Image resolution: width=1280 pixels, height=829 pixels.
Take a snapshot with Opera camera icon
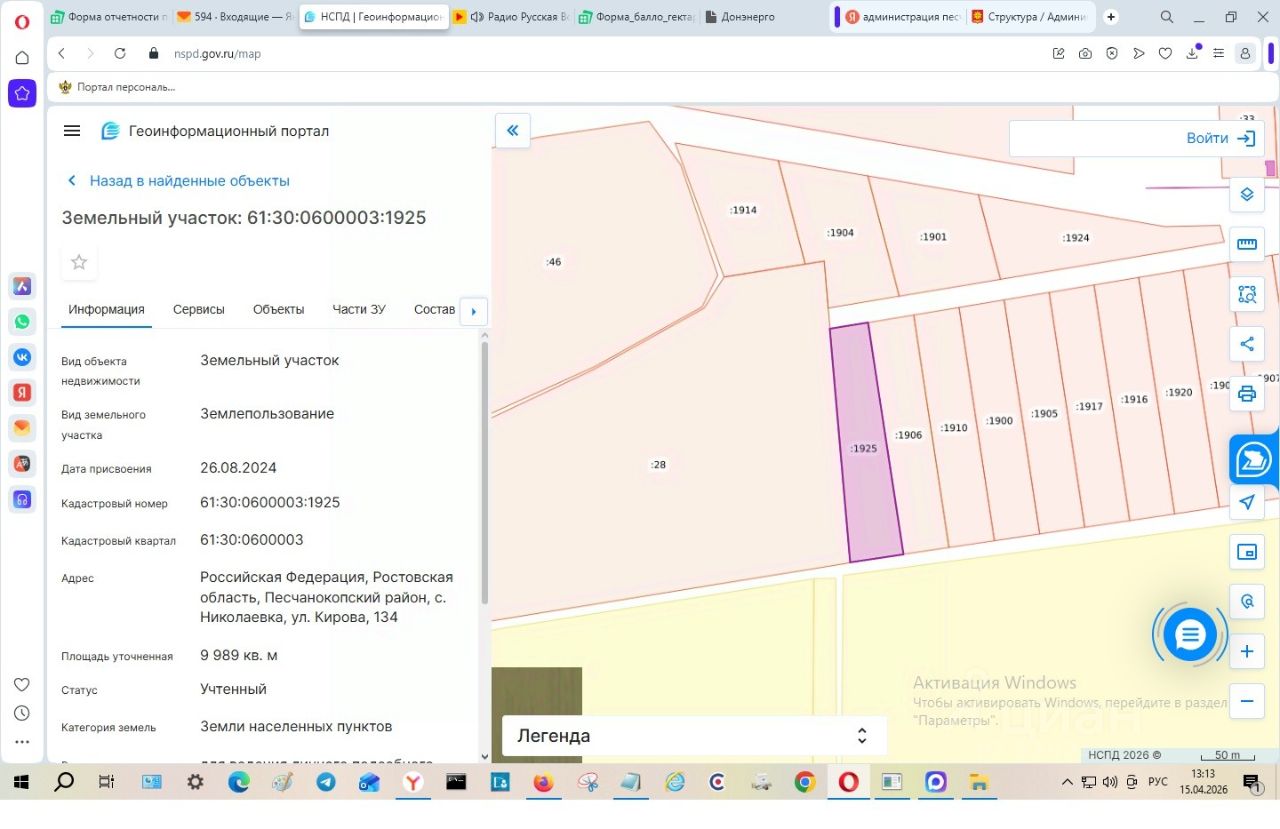pyautogui.click(x=1085, y=54)
